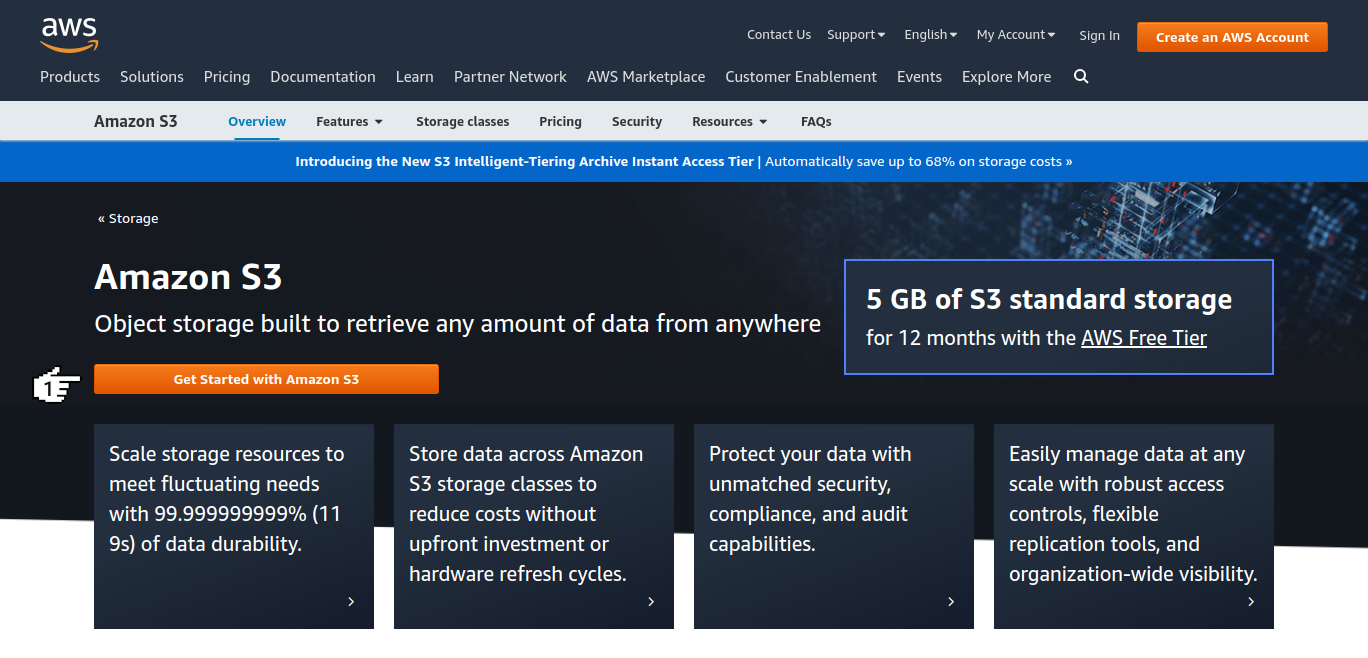
Task: Follow the AWS Free Tier link
Action: pyautogui.click(x=1143, y=338)
